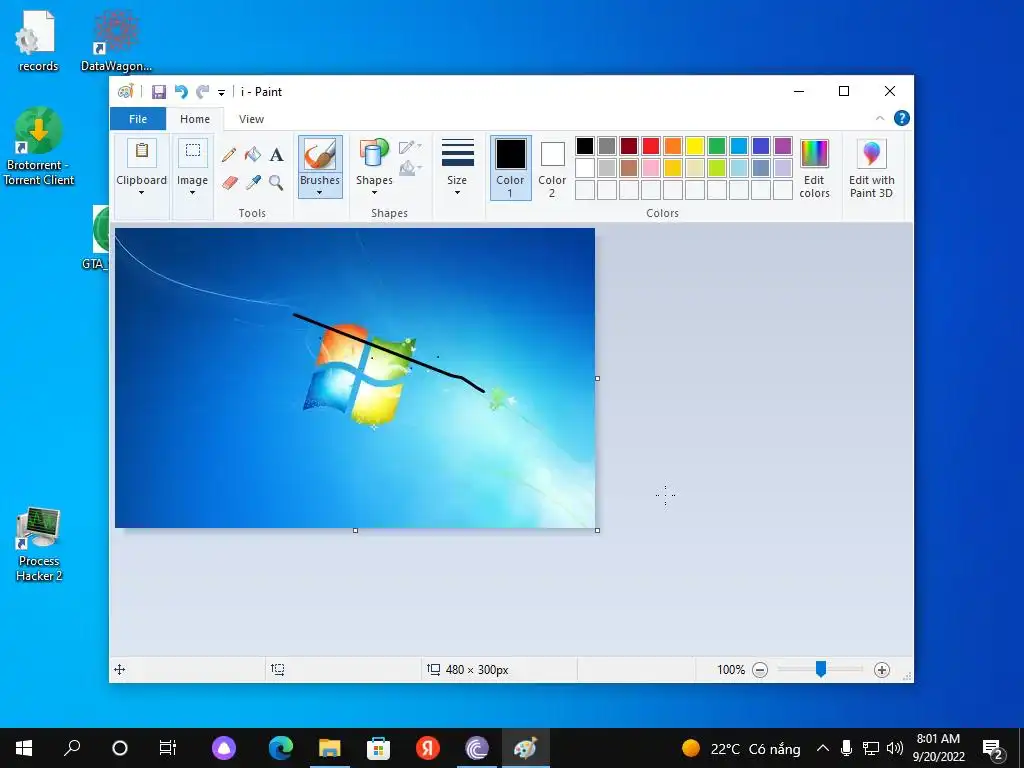Open Microsoft Store from taskbar
Viewport: 1024px width, 768px height.
coord(379,748)
